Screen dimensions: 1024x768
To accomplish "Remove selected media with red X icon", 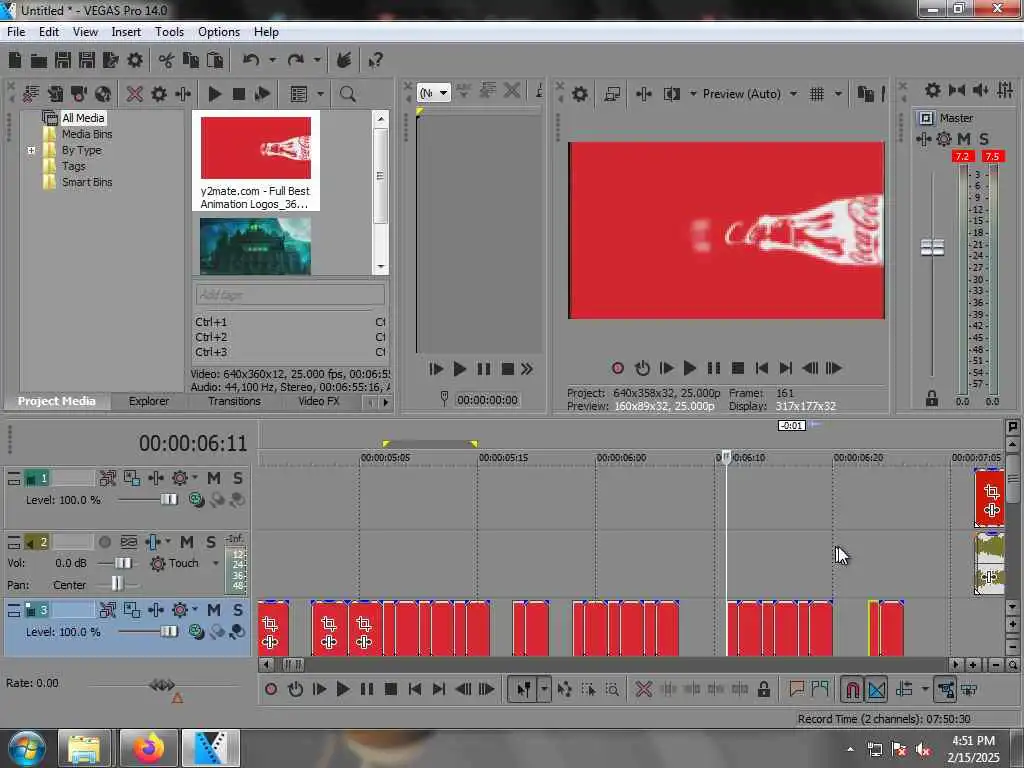I will pos(135,94).
